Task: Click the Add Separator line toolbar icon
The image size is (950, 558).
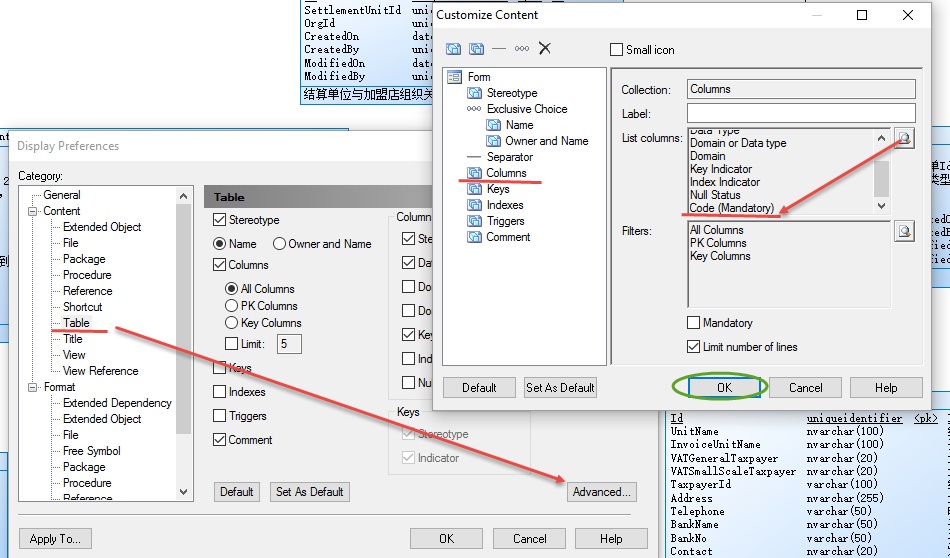Action: point(499,48)
